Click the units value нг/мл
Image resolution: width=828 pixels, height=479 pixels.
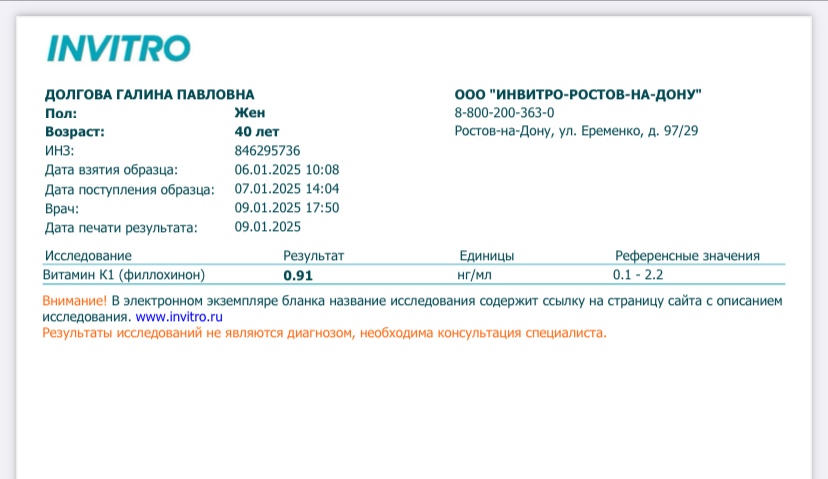[474, 275]
